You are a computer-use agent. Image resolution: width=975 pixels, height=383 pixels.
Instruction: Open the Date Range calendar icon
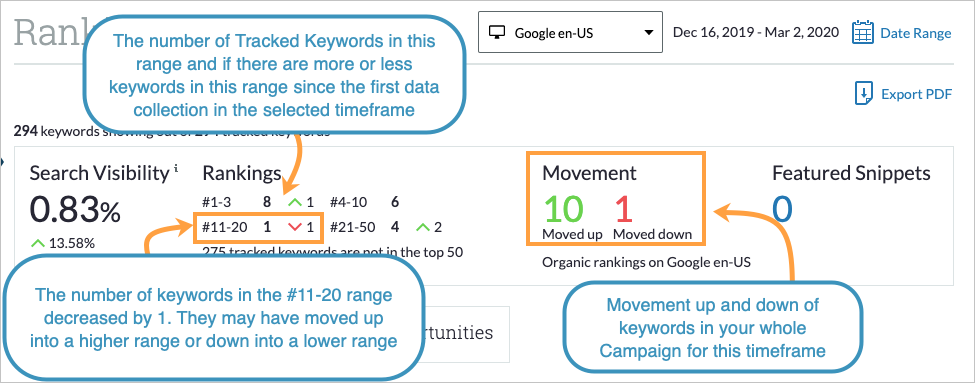tap(863, 32)
